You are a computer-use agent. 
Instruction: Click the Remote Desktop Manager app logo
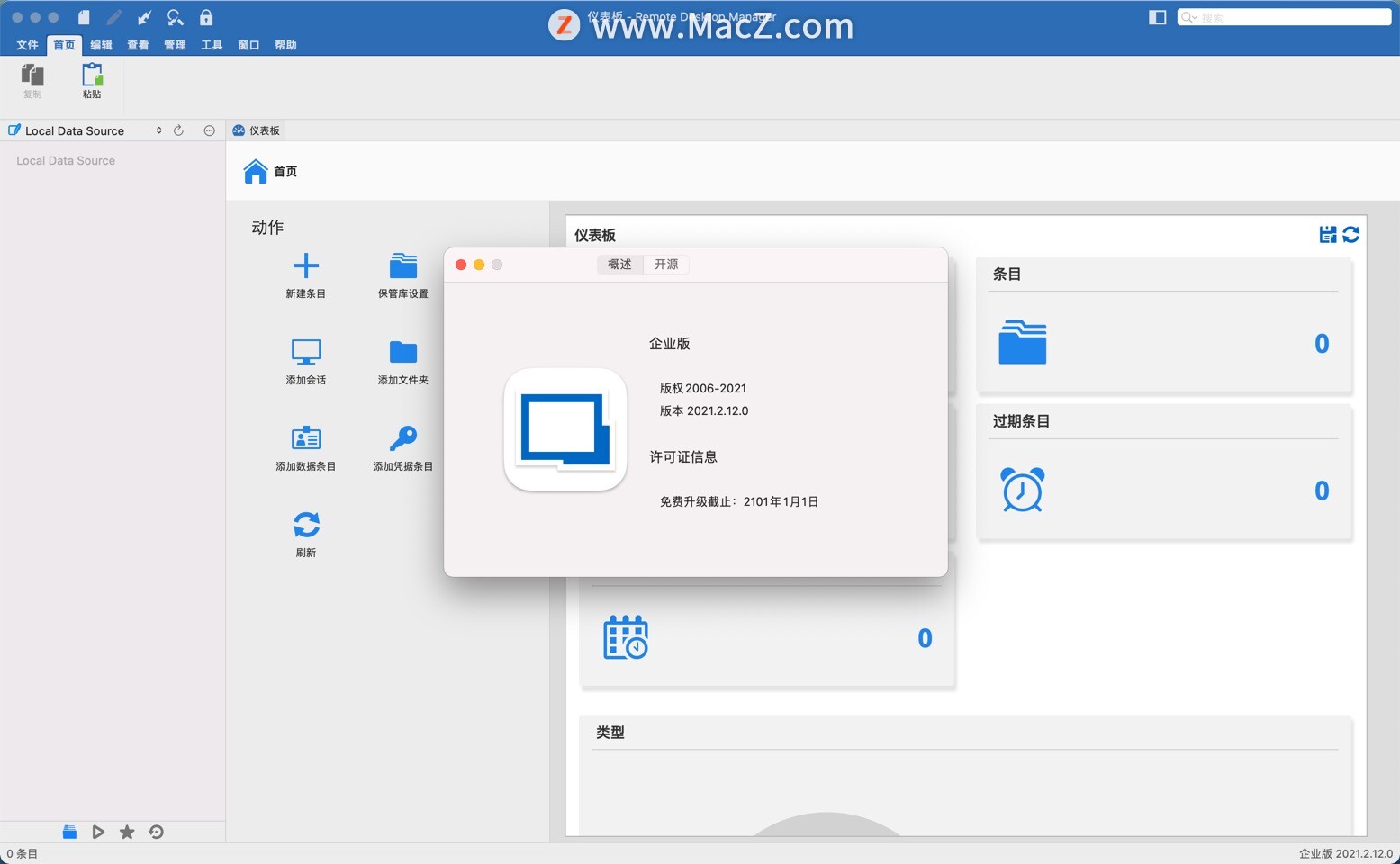click(x=565, y=429)
